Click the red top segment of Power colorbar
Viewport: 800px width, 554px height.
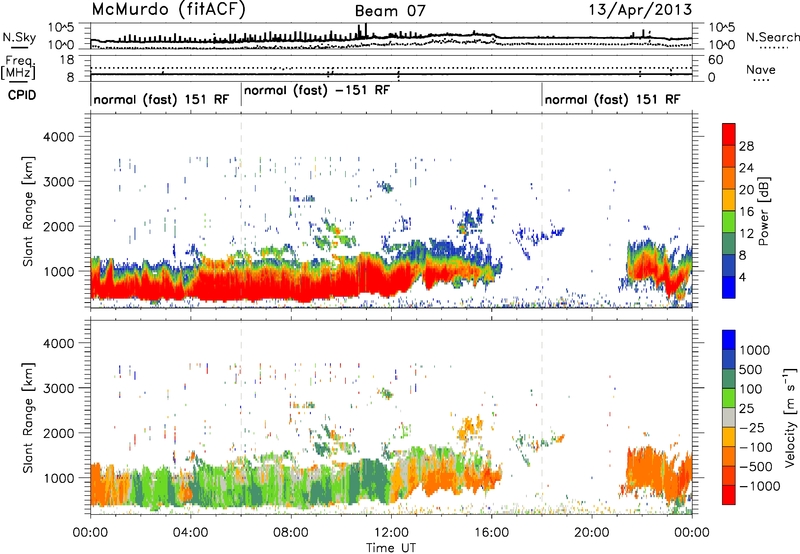(729, 134)
